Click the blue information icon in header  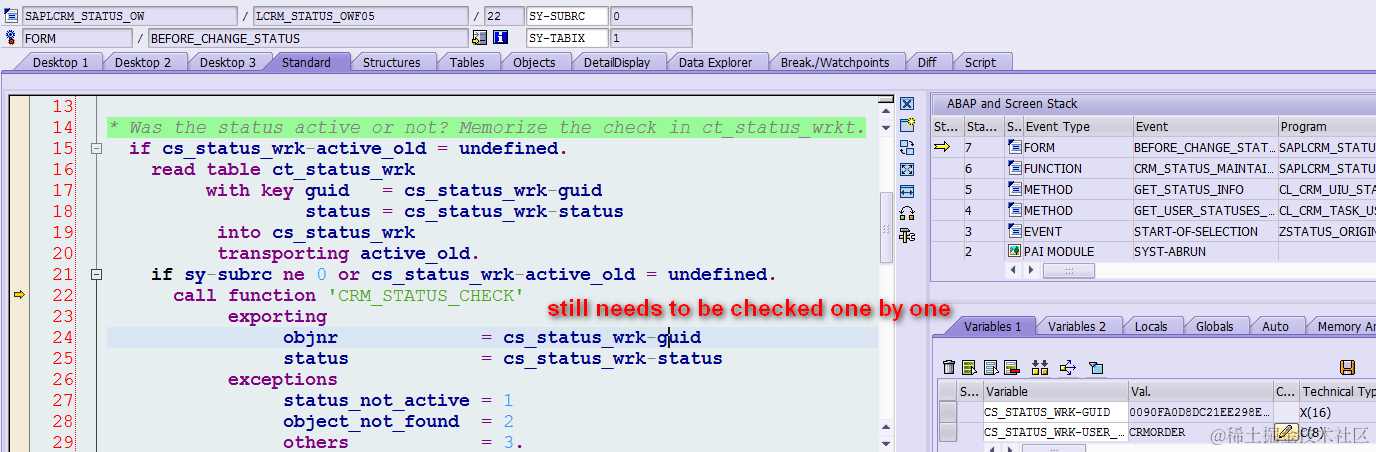click(x=501, y=38)
